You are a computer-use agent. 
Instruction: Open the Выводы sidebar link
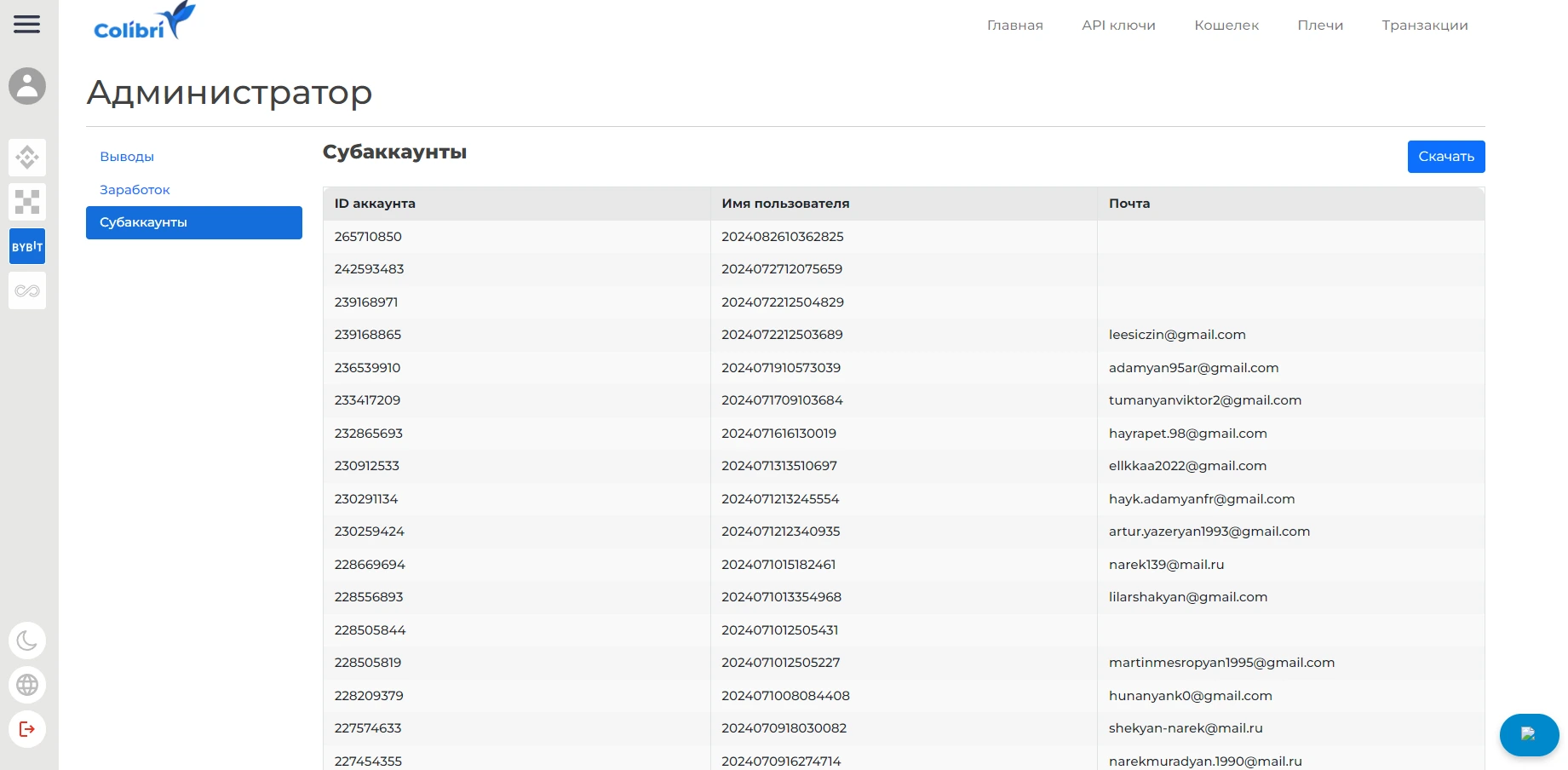pos(127,157)
